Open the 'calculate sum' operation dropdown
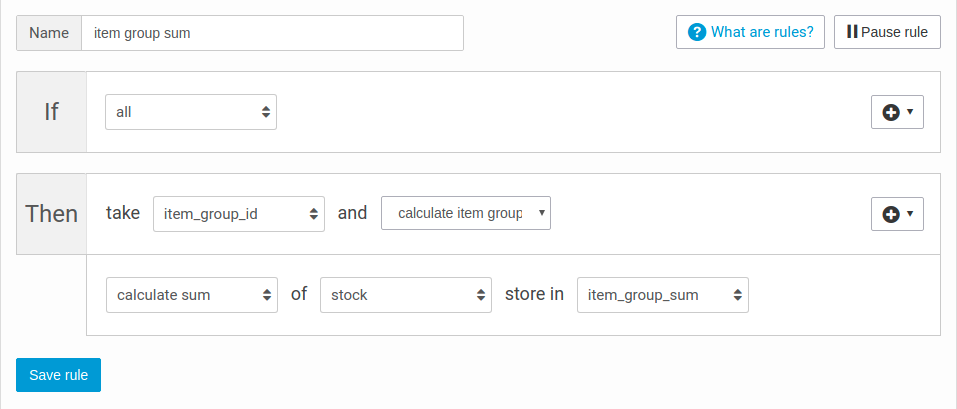The height and width of the screenshot is (409, 957). point(192,295)
